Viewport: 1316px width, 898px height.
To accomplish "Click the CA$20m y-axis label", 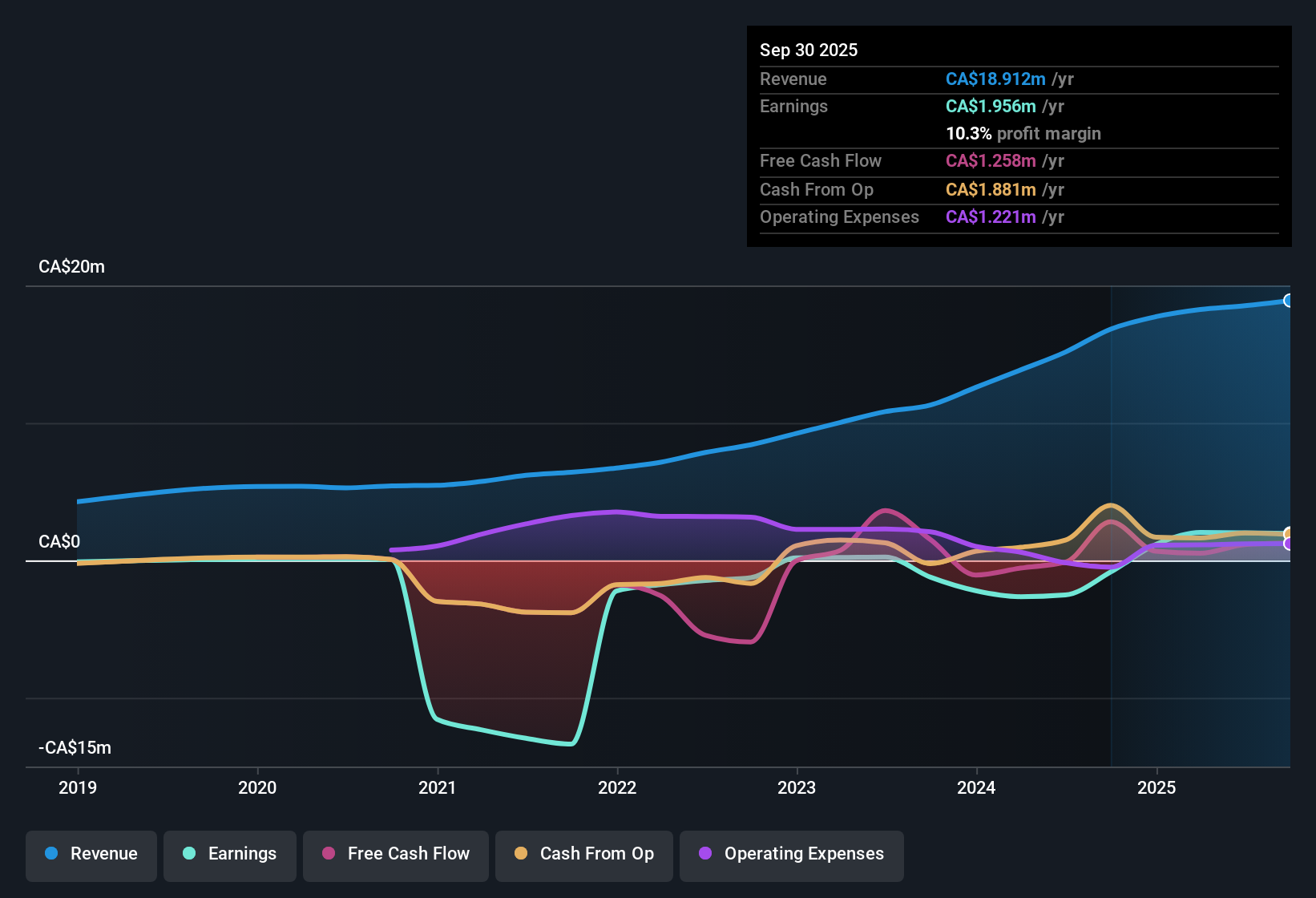I will coord(71,267).
